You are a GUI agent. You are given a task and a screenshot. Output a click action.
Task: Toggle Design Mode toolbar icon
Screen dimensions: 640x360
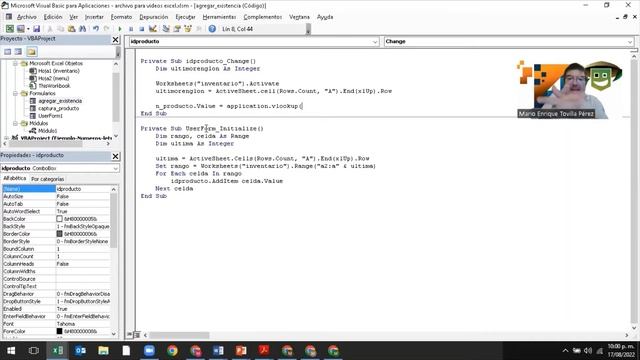153,29
